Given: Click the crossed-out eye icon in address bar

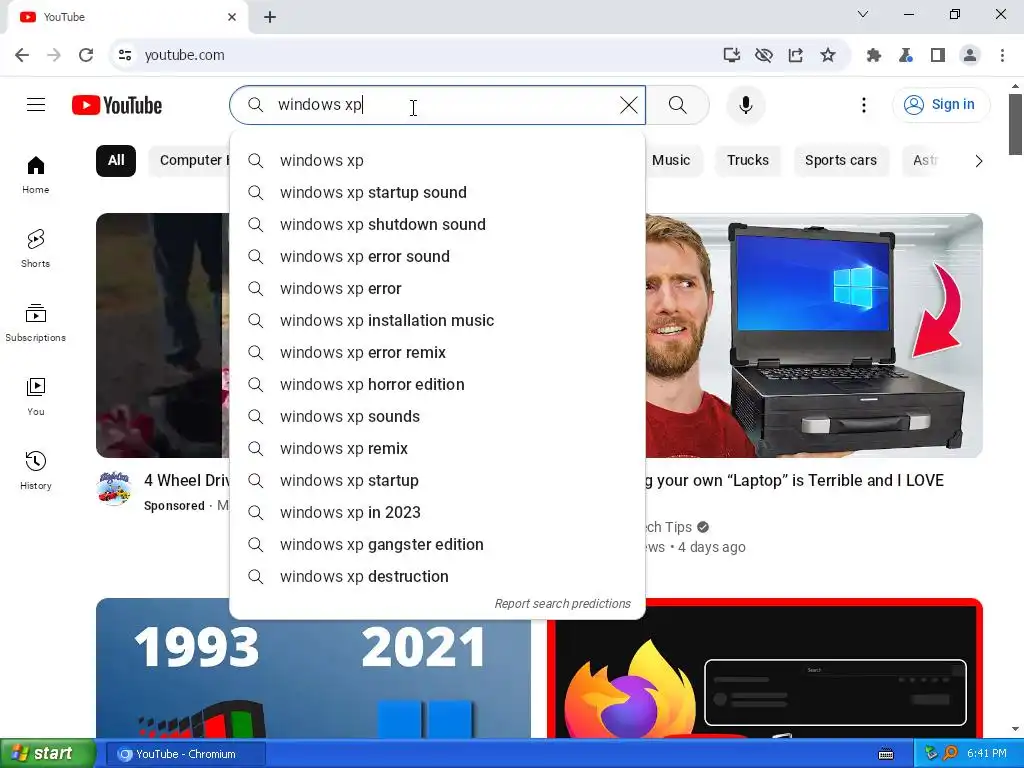Looking at the screenshot, I should click(763, 55).
